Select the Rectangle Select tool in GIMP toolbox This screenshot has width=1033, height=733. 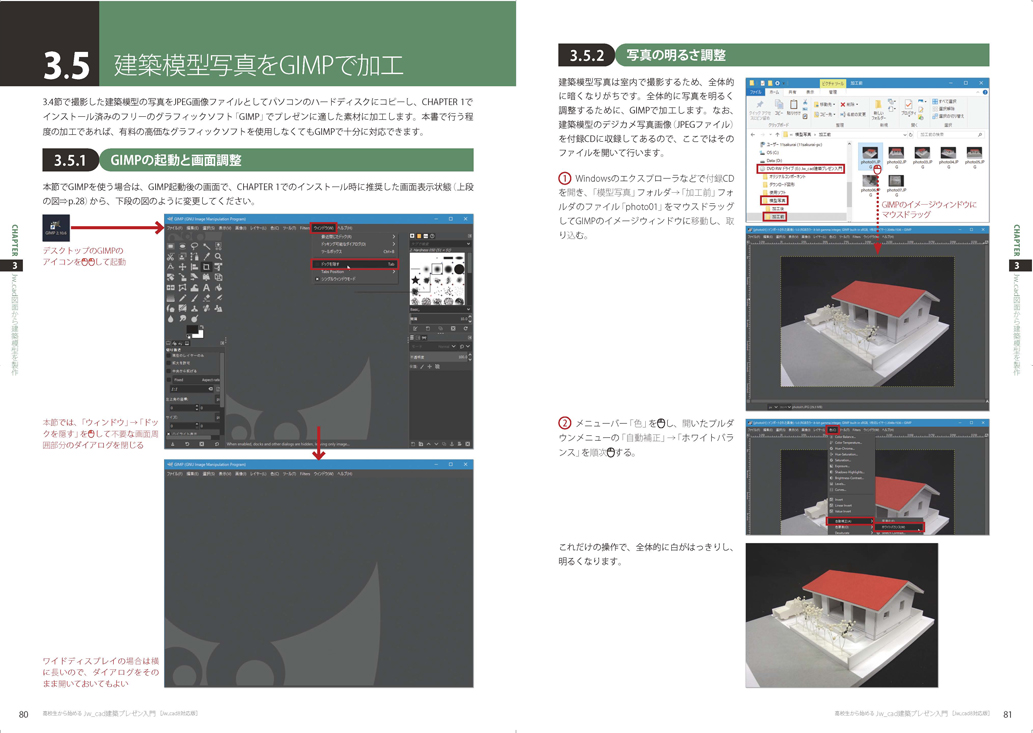[171, 246]
